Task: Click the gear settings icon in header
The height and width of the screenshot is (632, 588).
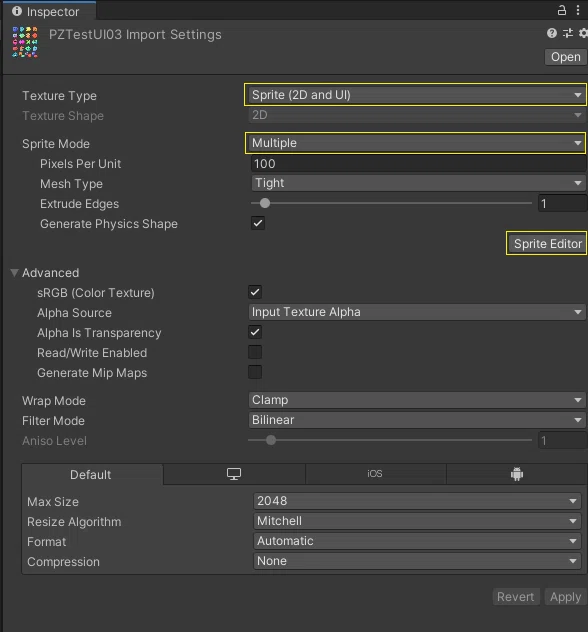Action: 583,33
